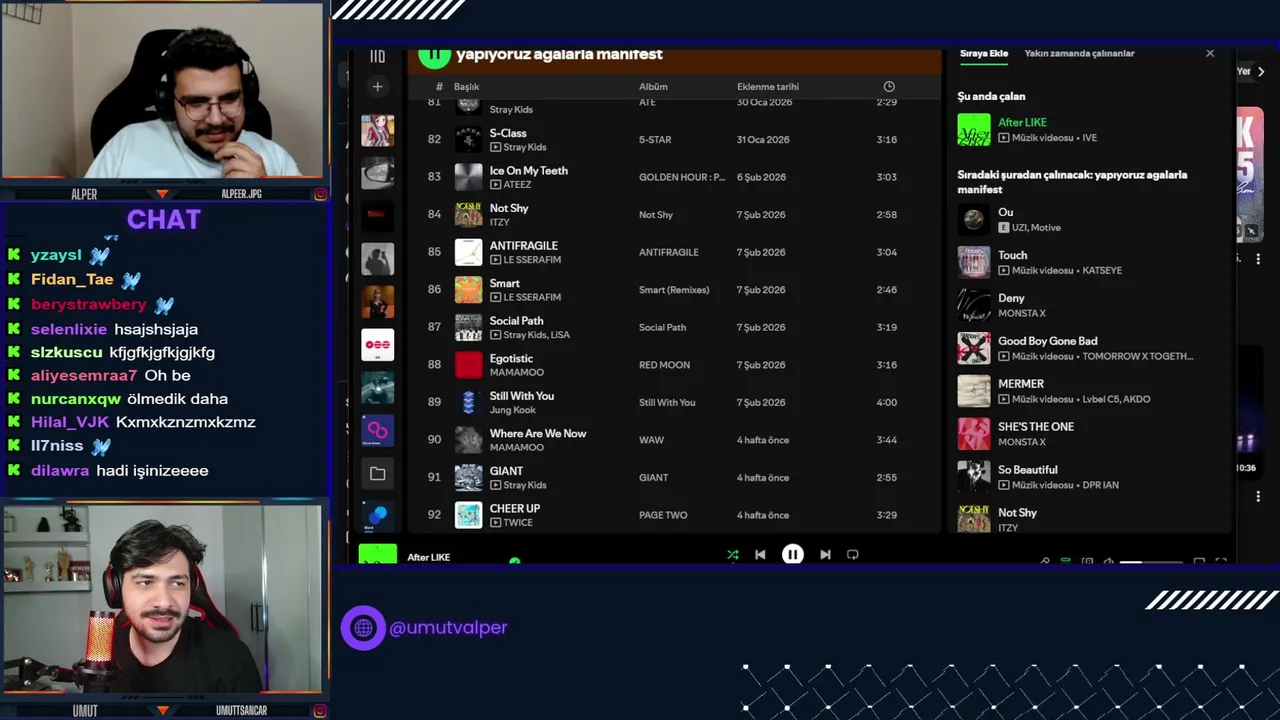The width and height of the screenshot is (1280, 720).
Task: Pause playback with the white circle button
Action: 792,555
